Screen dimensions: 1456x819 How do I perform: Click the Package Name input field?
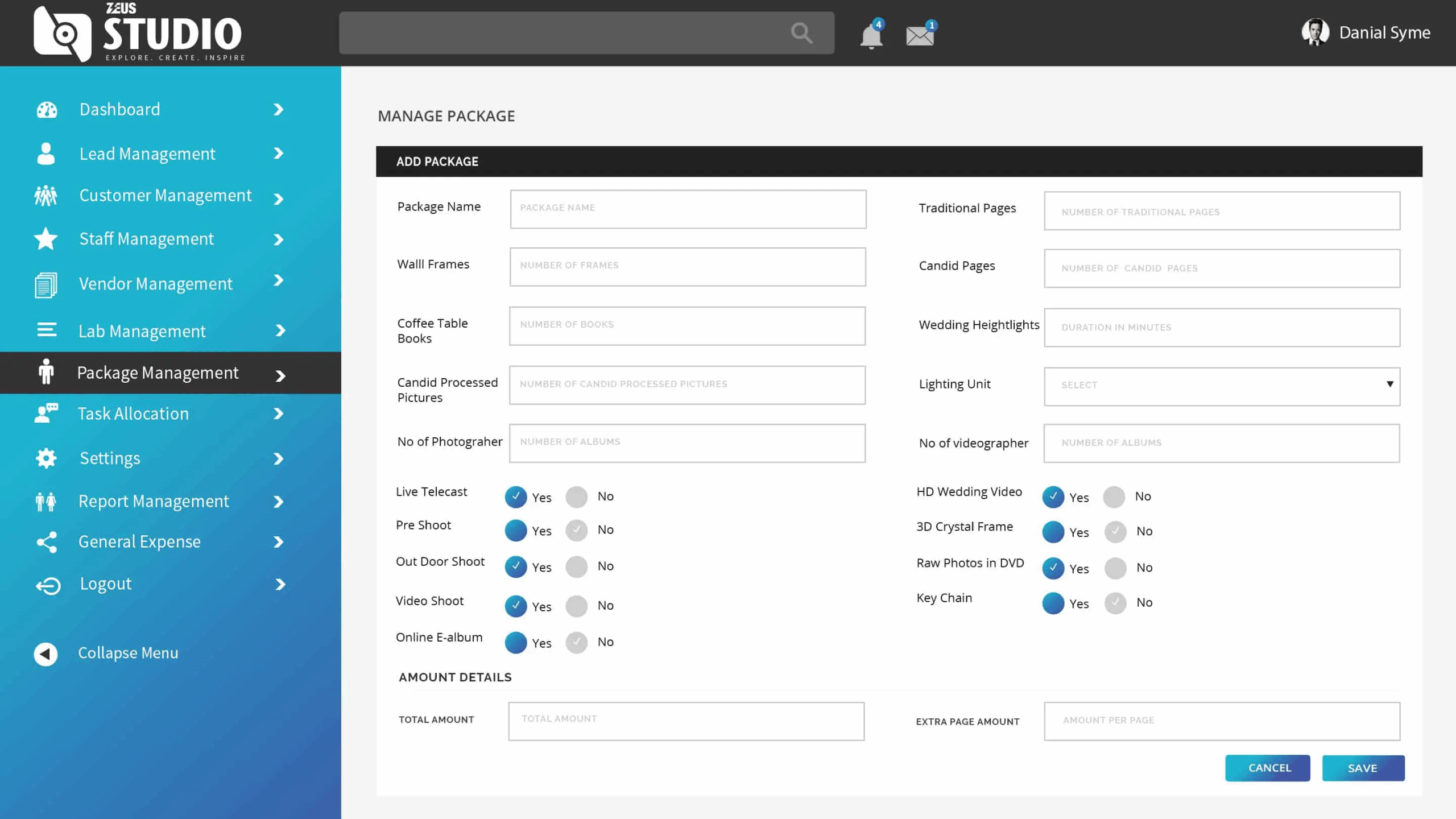point(688,209)
